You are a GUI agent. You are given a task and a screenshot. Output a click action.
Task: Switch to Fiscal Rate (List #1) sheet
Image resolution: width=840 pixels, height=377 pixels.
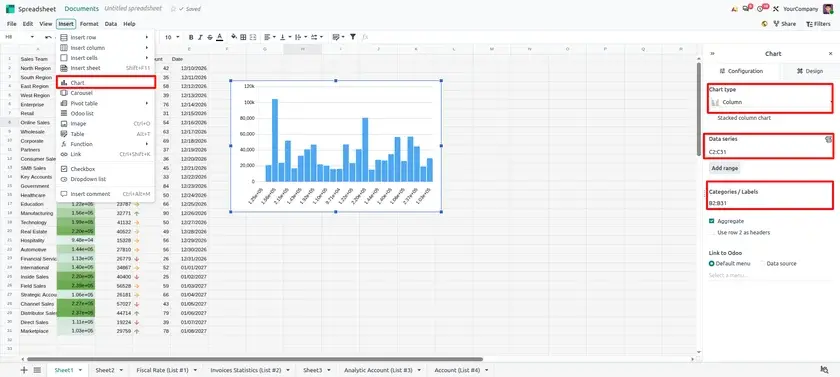[x=162, y=370]
